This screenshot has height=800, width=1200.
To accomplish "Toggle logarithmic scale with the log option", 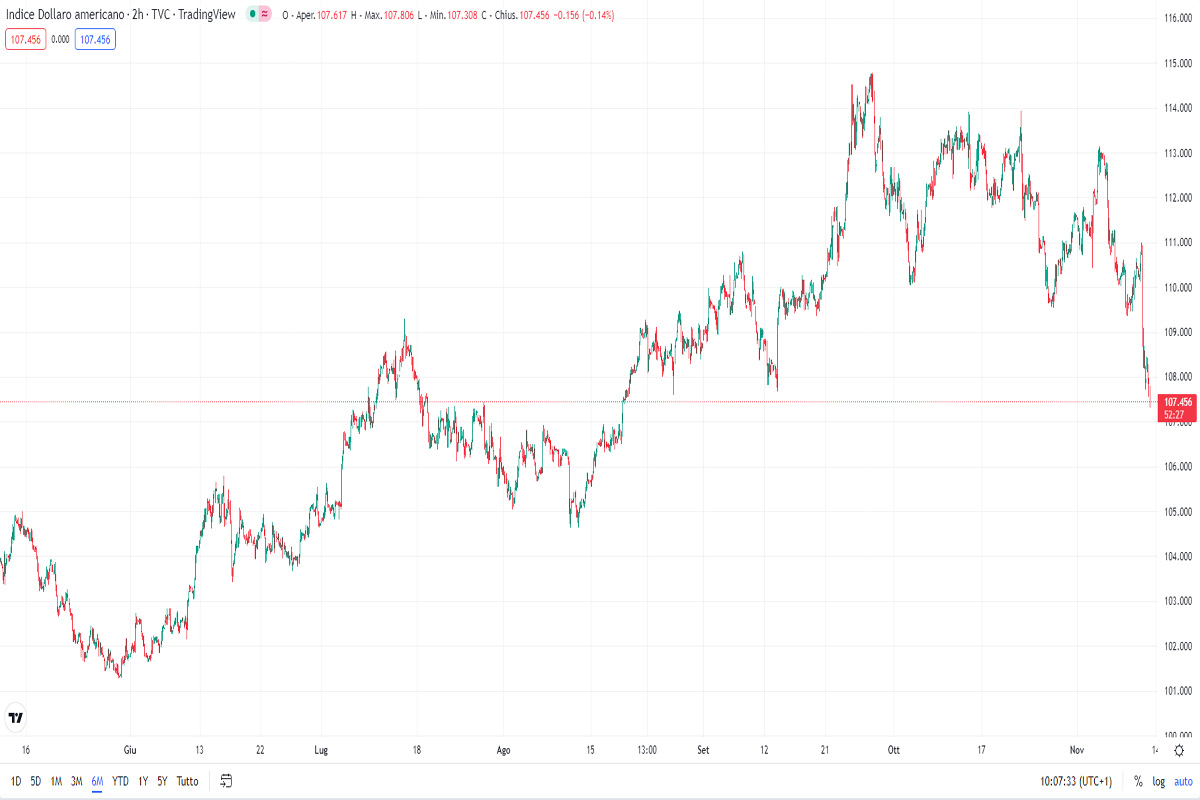I will [x=1157, y=781].
